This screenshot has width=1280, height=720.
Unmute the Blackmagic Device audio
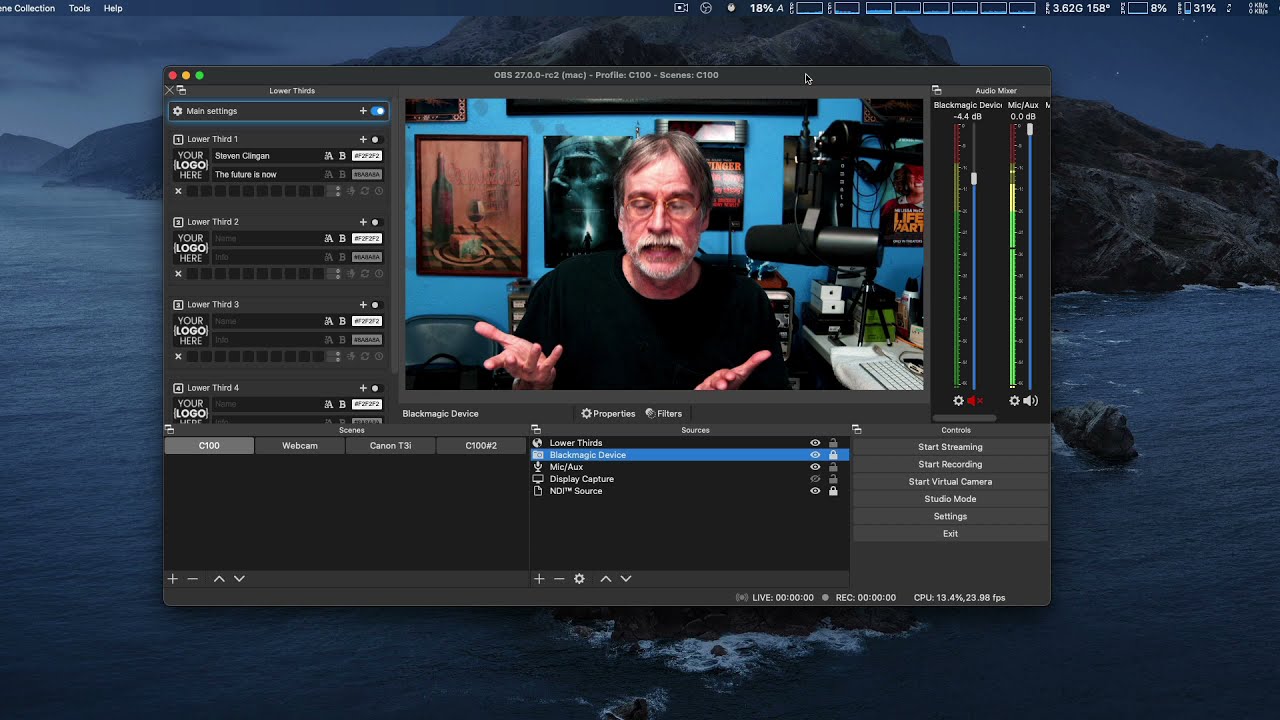(974, 401)
